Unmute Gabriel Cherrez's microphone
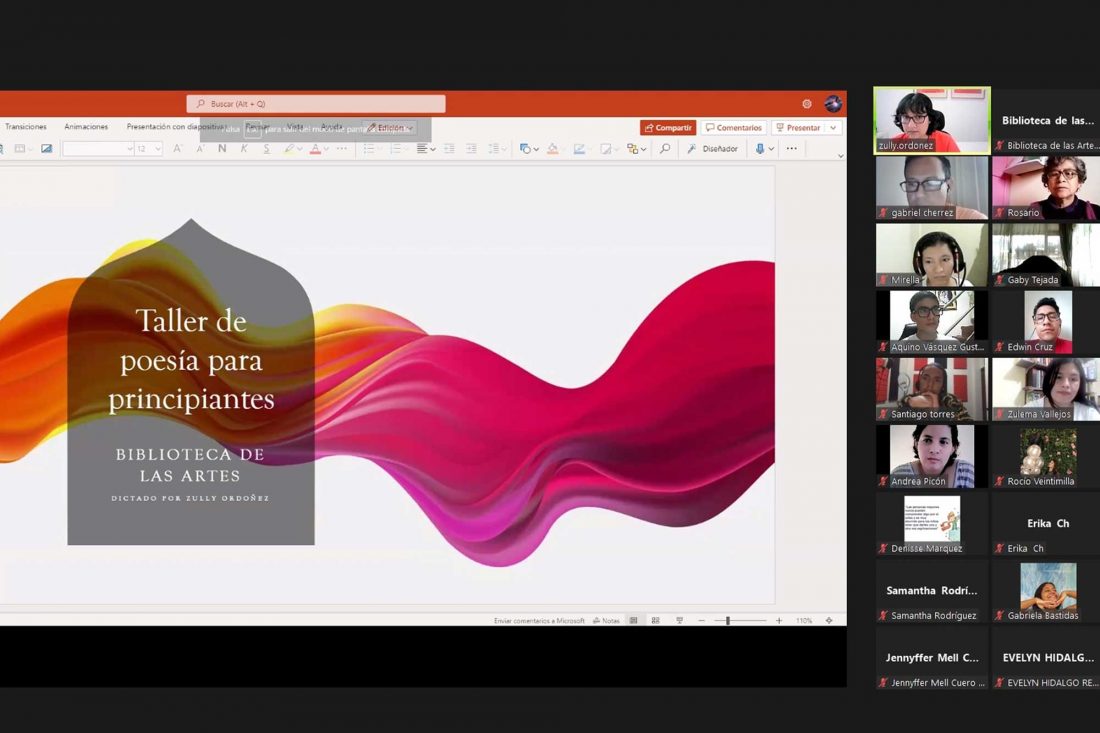This screenshot has height=733, width=1100. pyautogui.click(x=882, y=212)
